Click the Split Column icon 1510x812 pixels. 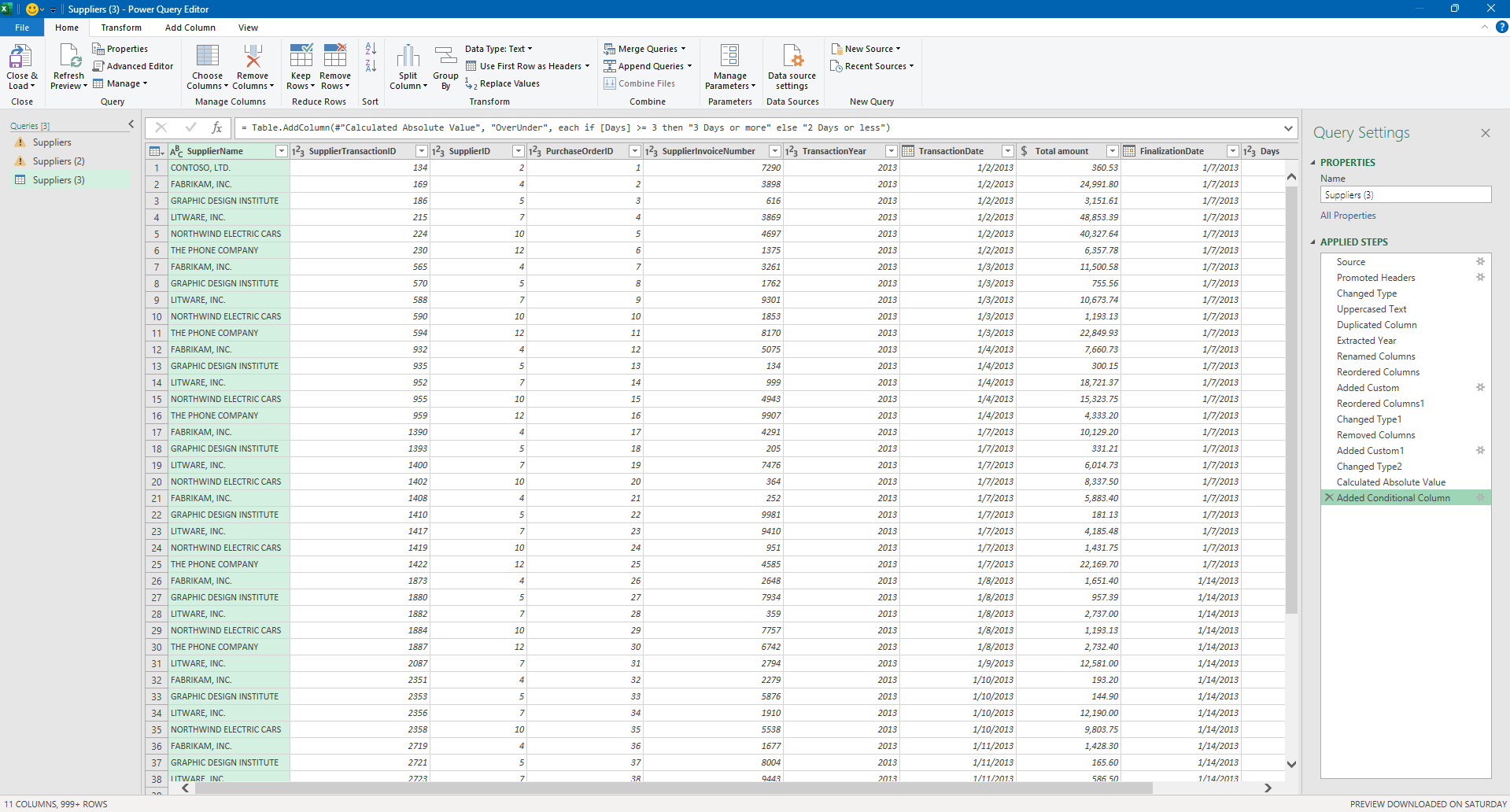tap(408, 57)
